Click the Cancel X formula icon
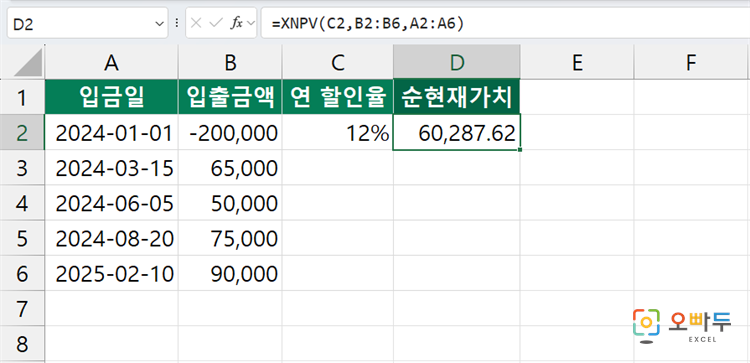This screenshot has height=363, width=750. click(x=196, y=23)
